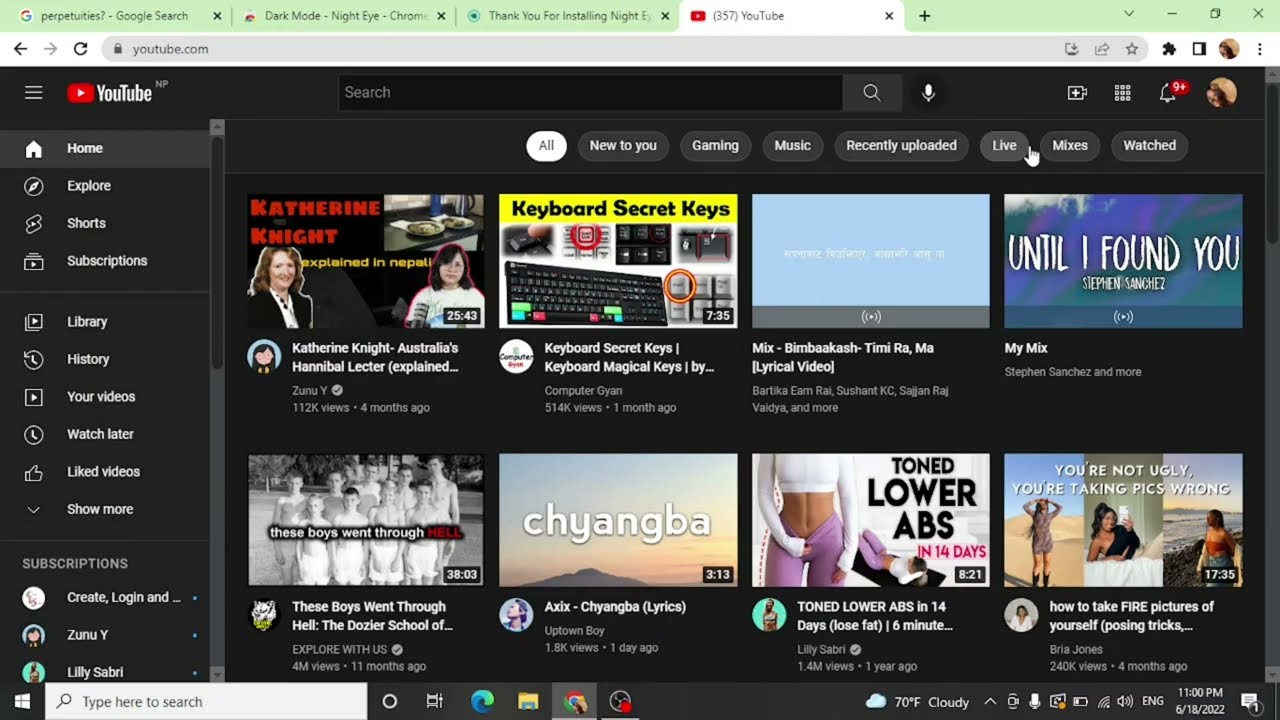Open Watch later in sidebar
Screen dimensions: 1280x720
(x=105, y=434)
